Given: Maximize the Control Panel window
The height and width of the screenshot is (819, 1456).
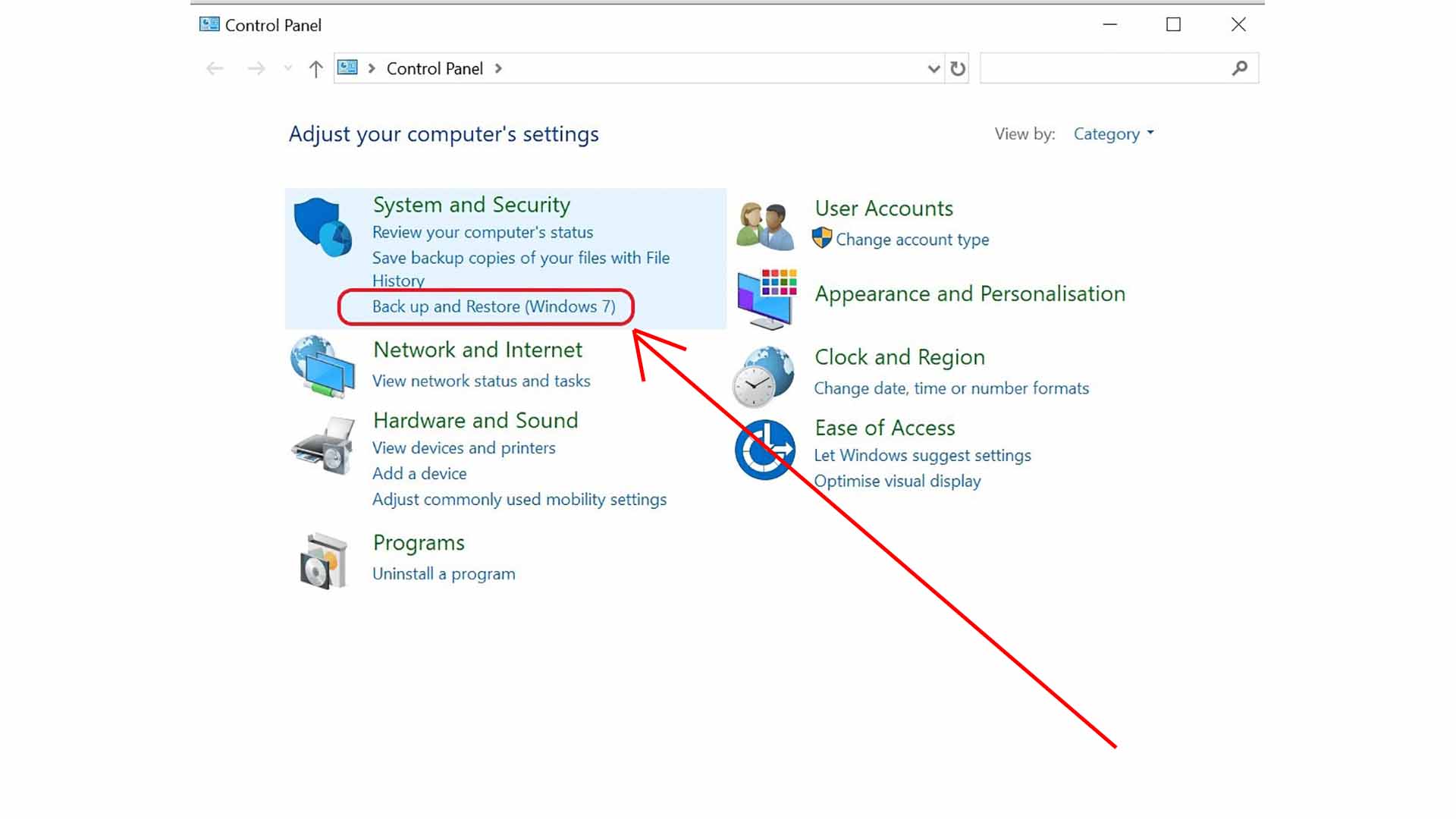Looking at the screenshot, I should 1173,24.
